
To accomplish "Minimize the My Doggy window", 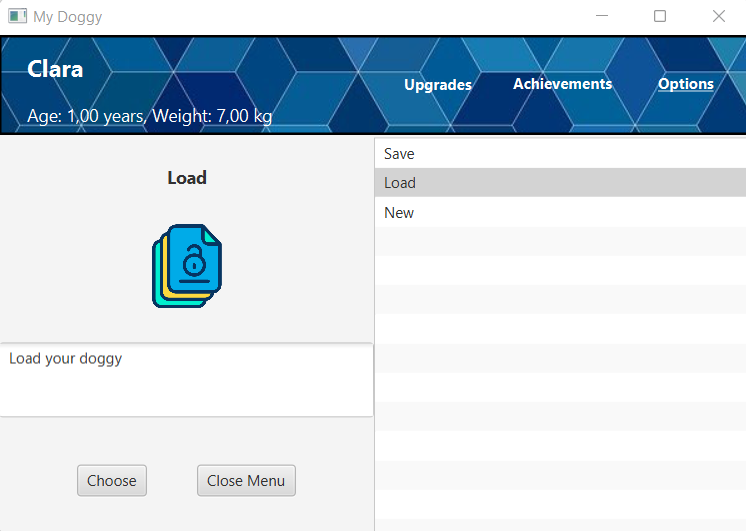I will point(601,16).
